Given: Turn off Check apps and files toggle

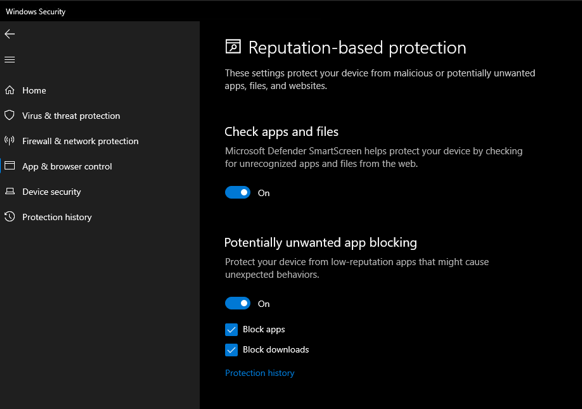Looking at the screenshot, I should pyautogui.click(x=238, y=193).
